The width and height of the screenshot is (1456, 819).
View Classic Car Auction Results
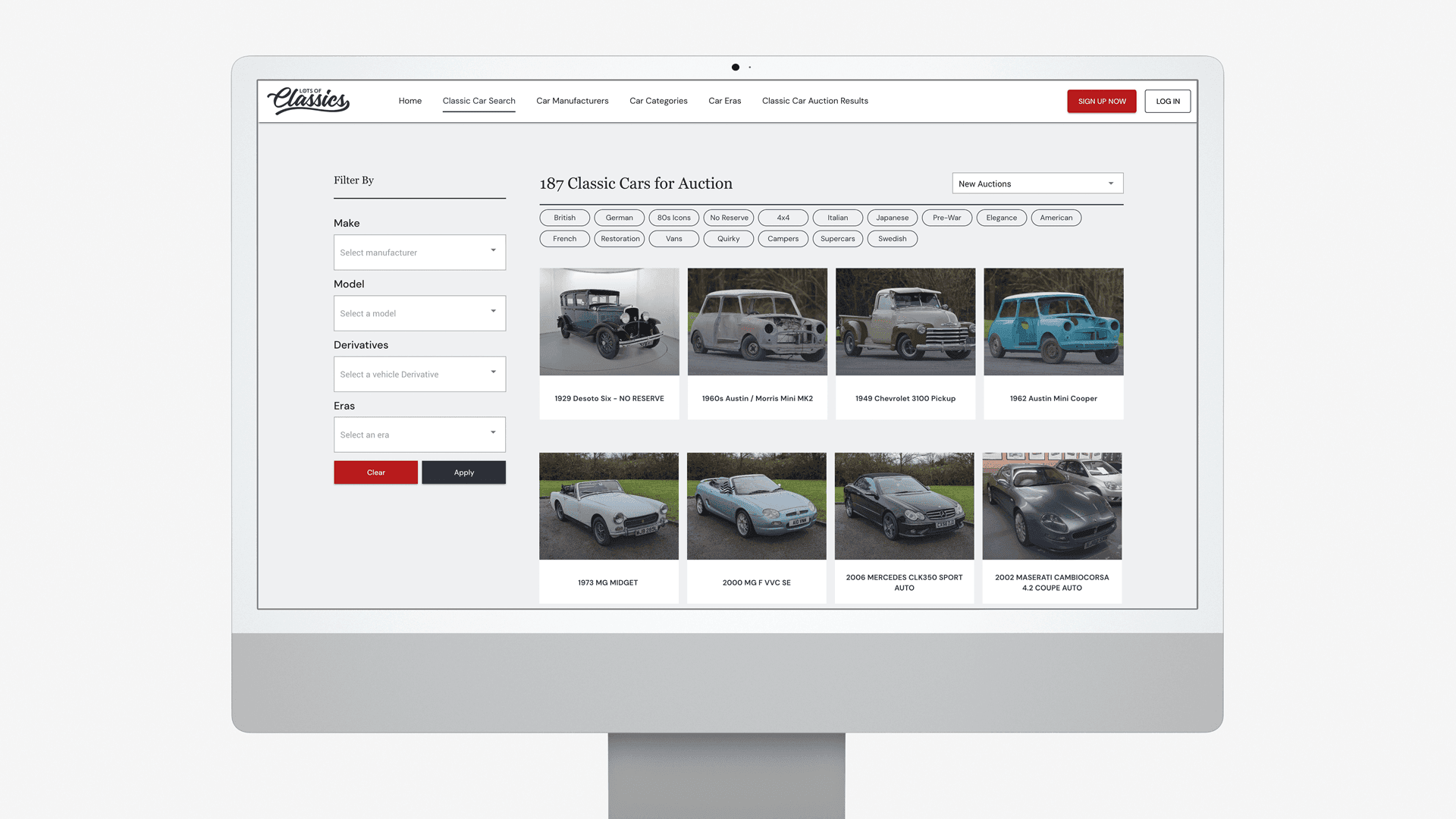[815, 101]
